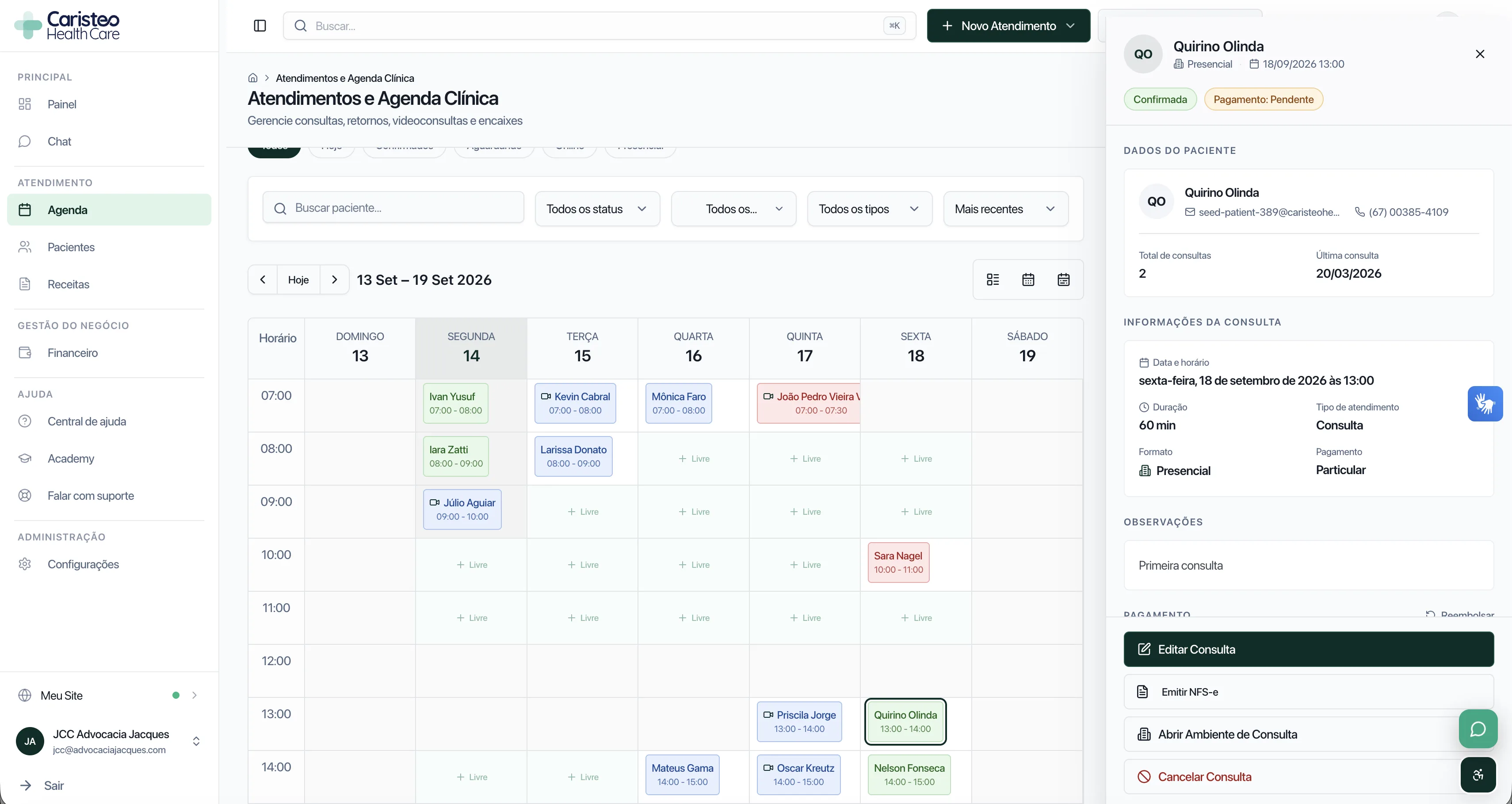Toggle the sidebar panel icon
Image resolution: width=1512 pixels, height=804 pixels.
pos(260,26)
